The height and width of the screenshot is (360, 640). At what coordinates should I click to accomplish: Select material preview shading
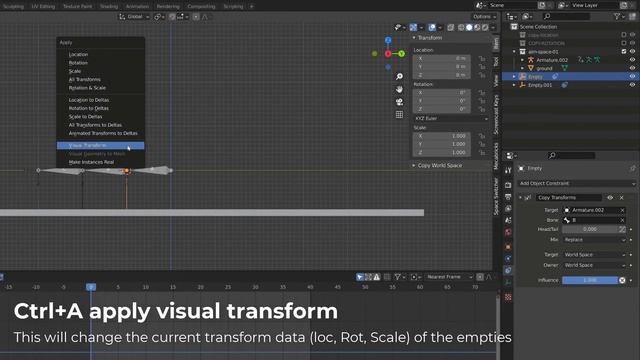[x=477, y=27]
